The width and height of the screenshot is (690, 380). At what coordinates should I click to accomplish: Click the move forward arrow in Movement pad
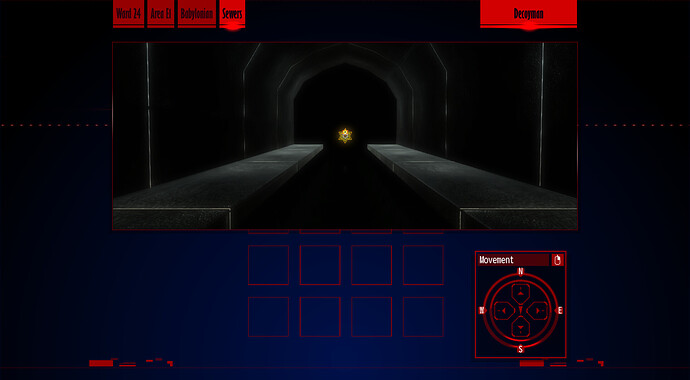(x=521, y=293)
